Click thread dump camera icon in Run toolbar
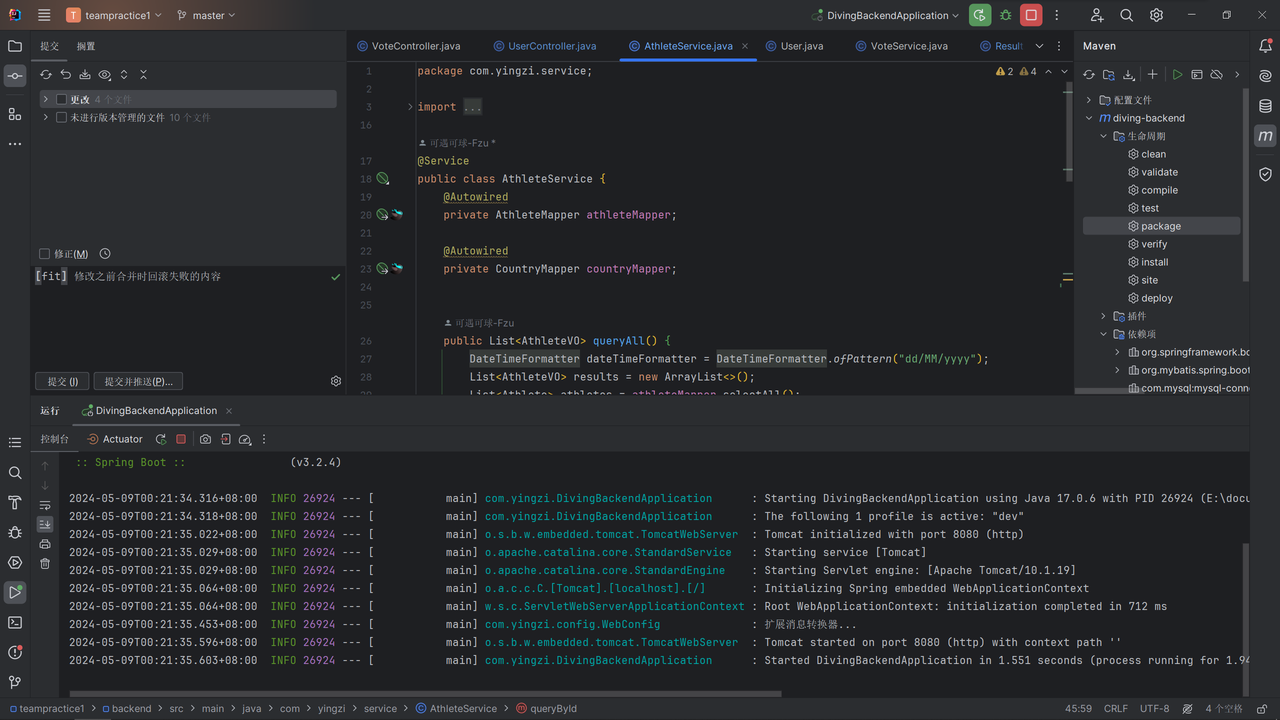The width and height of the screenshot is (1280, 720). pyautogui.click(x=205, y=439)
